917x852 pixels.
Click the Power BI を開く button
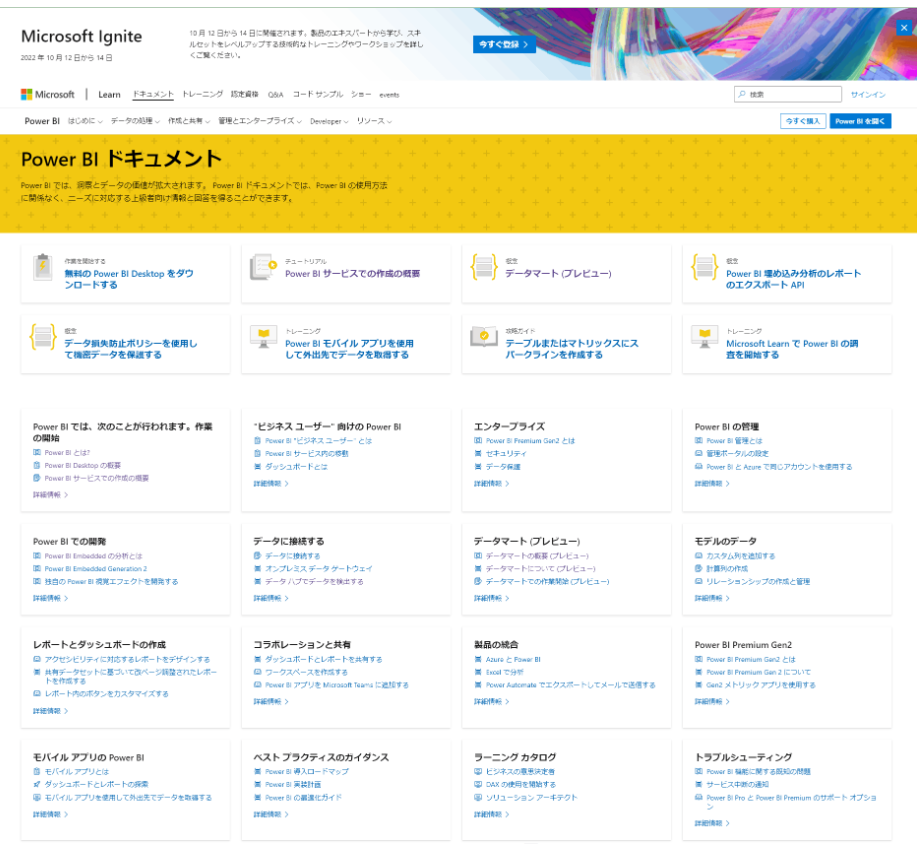(x=860, y=121)
